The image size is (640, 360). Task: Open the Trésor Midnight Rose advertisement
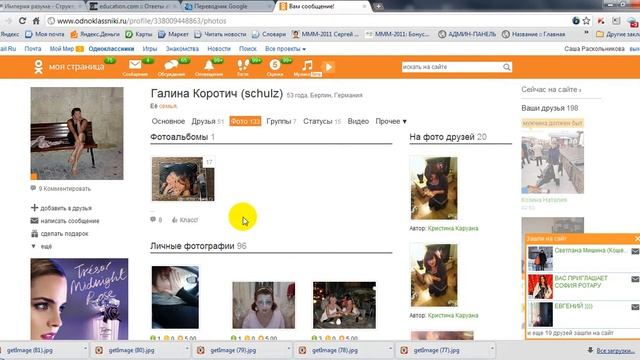click(x=79, y=299)
